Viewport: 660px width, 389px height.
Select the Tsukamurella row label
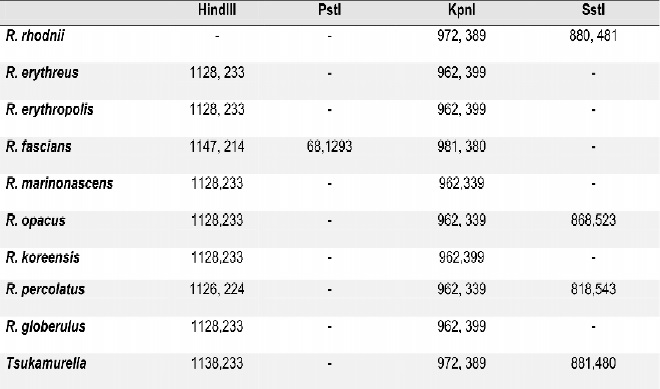[46, 363]
